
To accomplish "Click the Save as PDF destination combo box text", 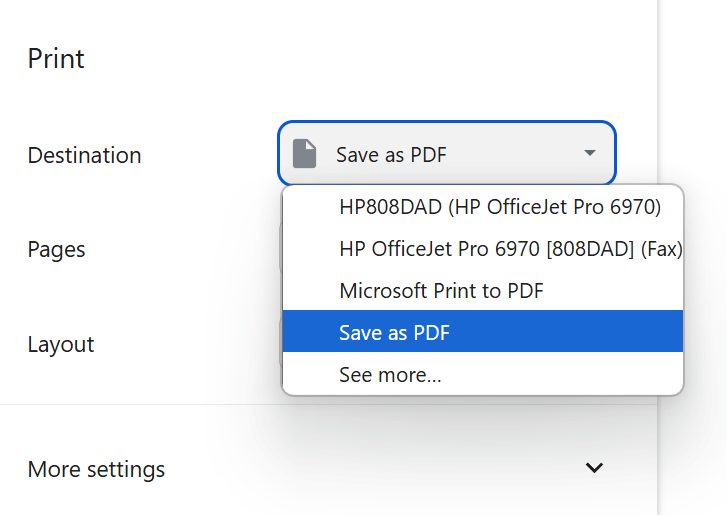I will coord(391,155).
